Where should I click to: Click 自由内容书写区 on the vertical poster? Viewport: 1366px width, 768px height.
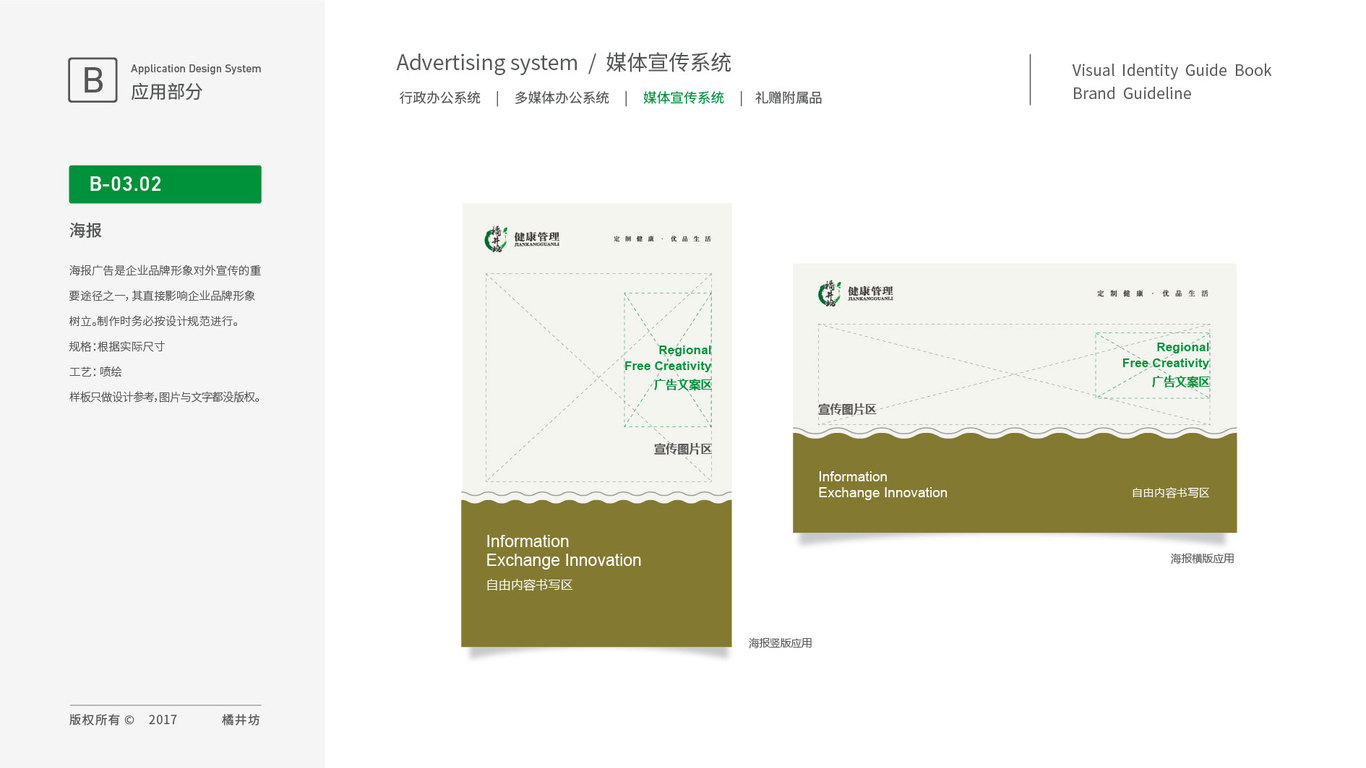click(x=529, y=585)
